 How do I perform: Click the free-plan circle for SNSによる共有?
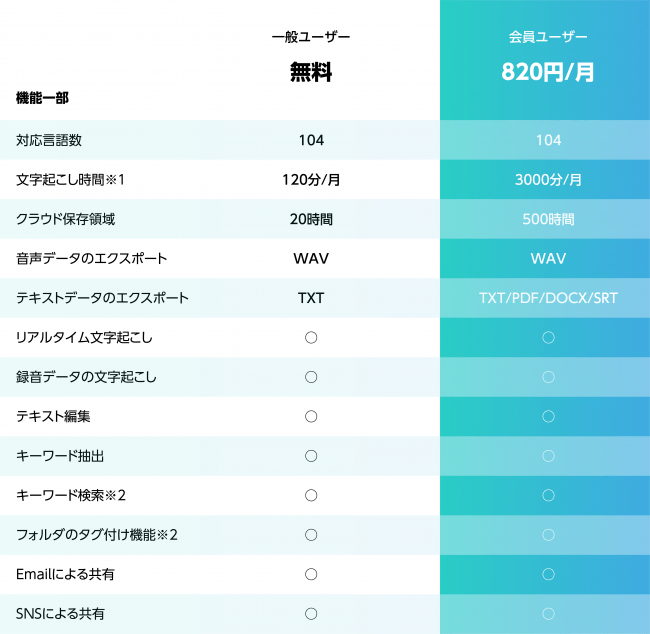pos(311,614)
